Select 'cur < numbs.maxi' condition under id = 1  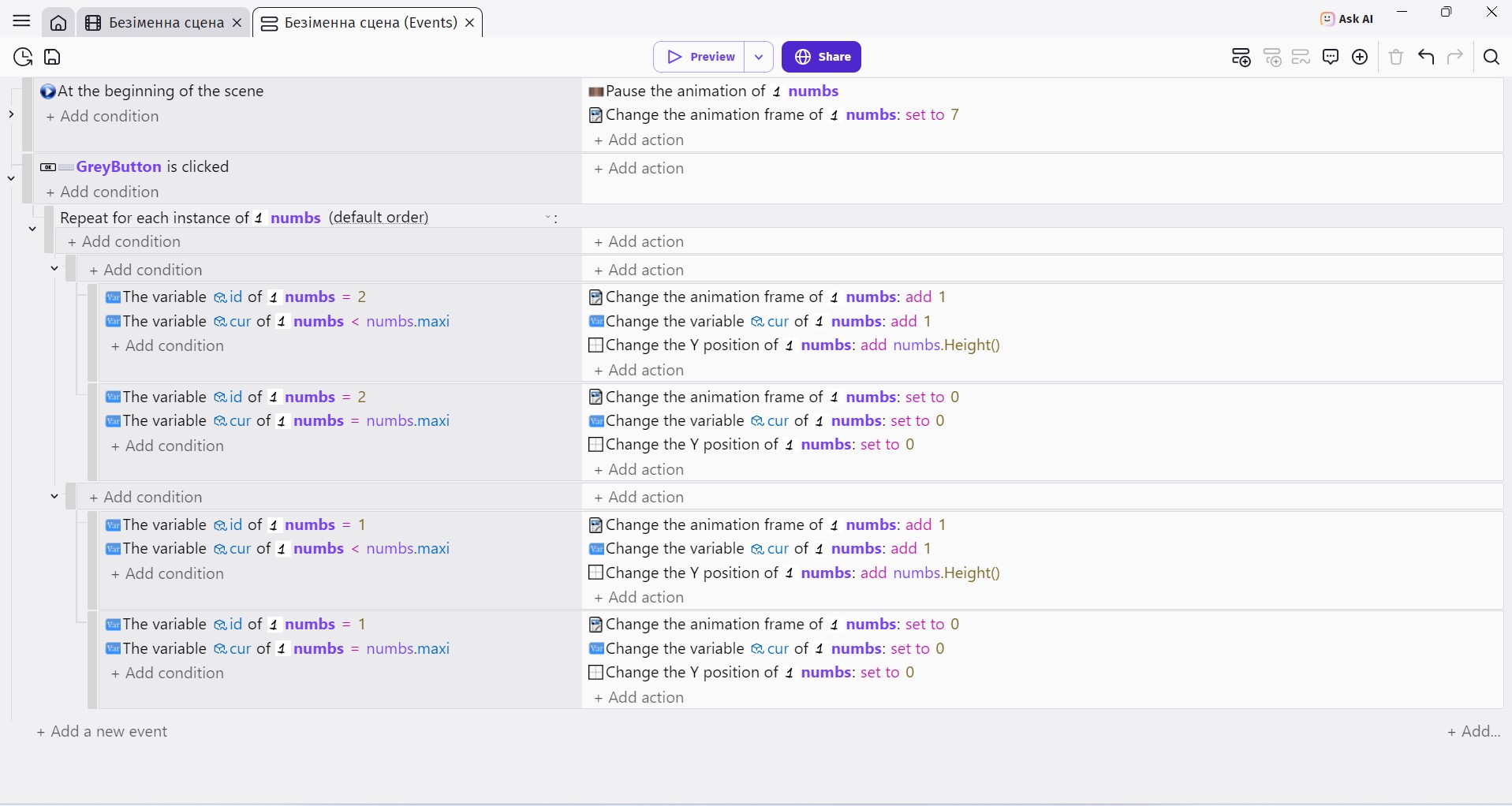278,549
